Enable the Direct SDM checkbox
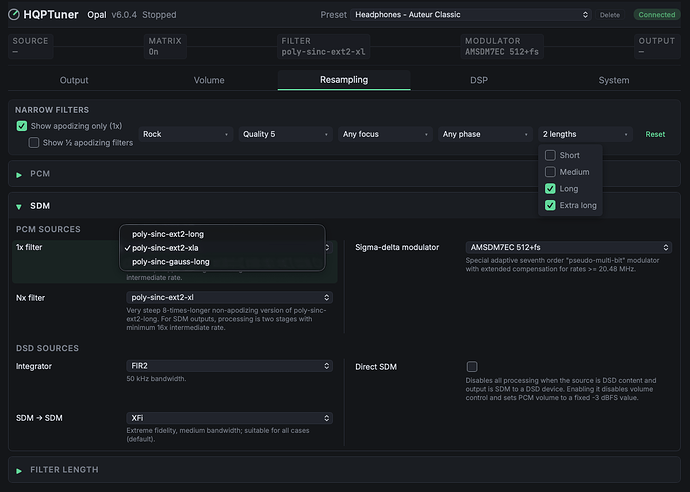The width and height of the screenshot is (690, 492). point(472,367)
